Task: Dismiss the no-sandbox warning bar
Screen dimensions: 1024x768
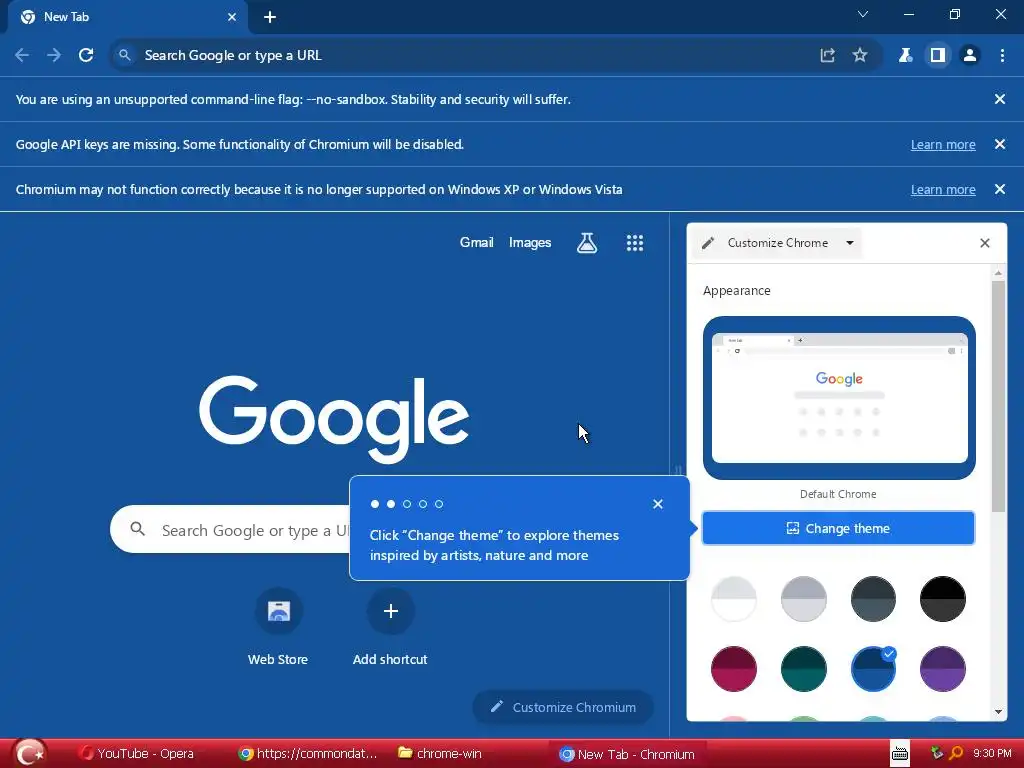Action: pyautogui.click(x=1000, y=99)
